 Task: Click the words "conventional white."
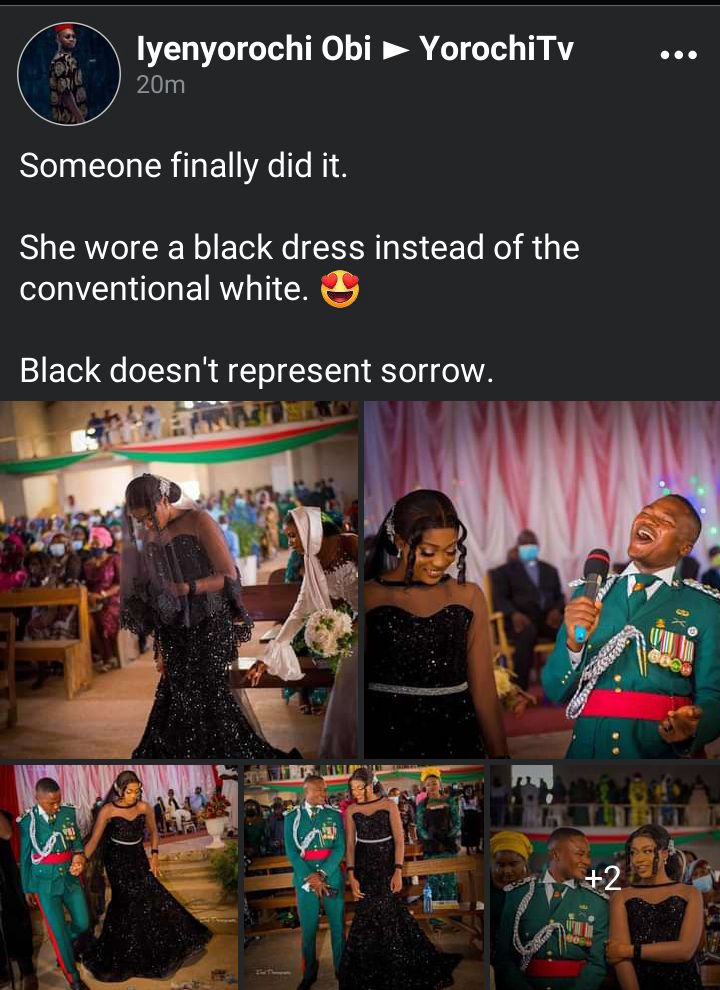[x=164, y=289]
